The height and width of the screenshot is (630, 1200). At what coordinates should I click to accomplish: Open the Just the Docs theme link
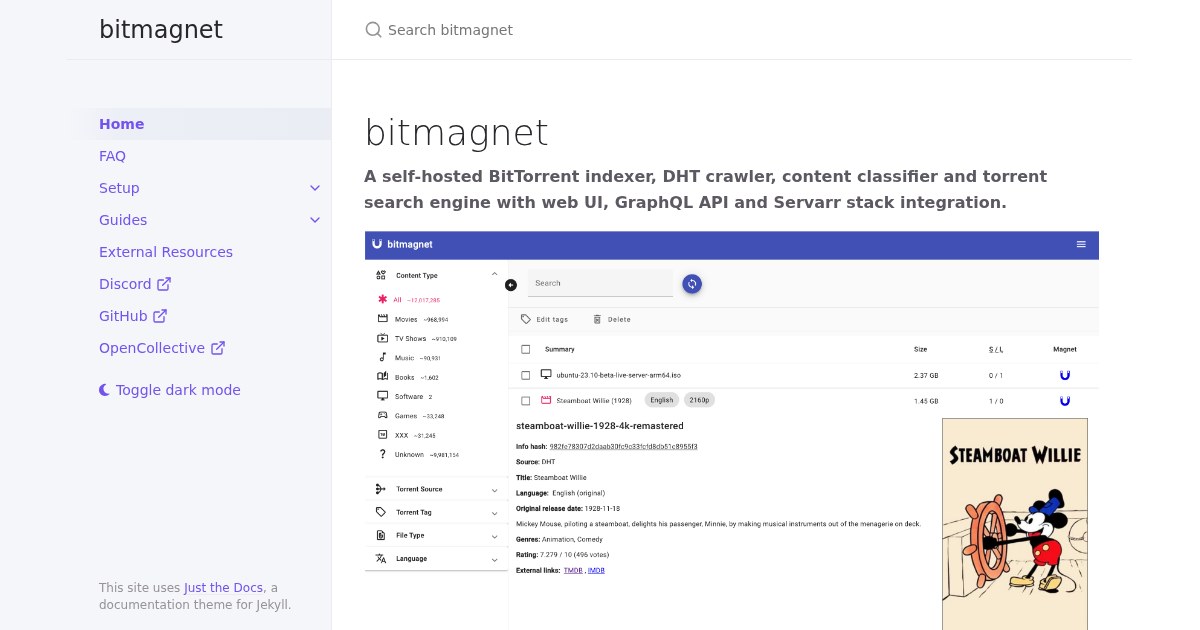[224, 588]
